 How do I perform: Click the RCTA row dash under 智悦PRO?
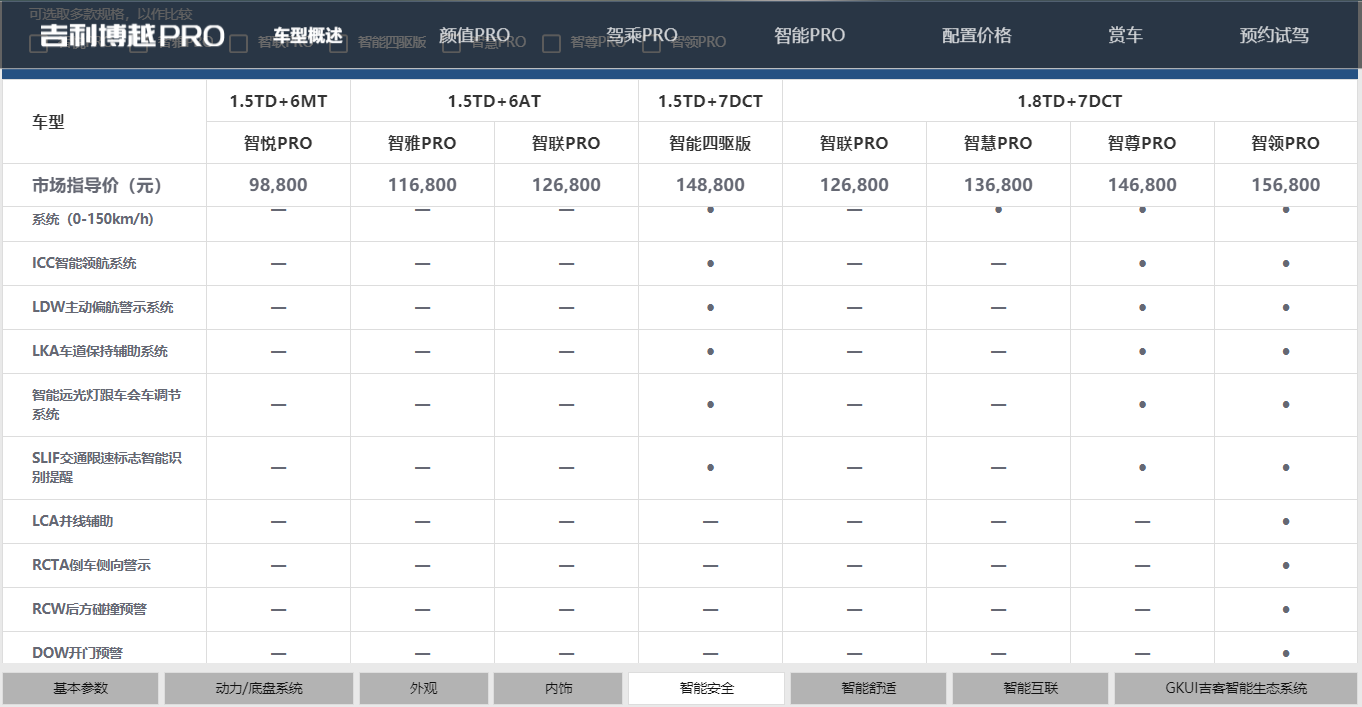[x=278, y=566]
